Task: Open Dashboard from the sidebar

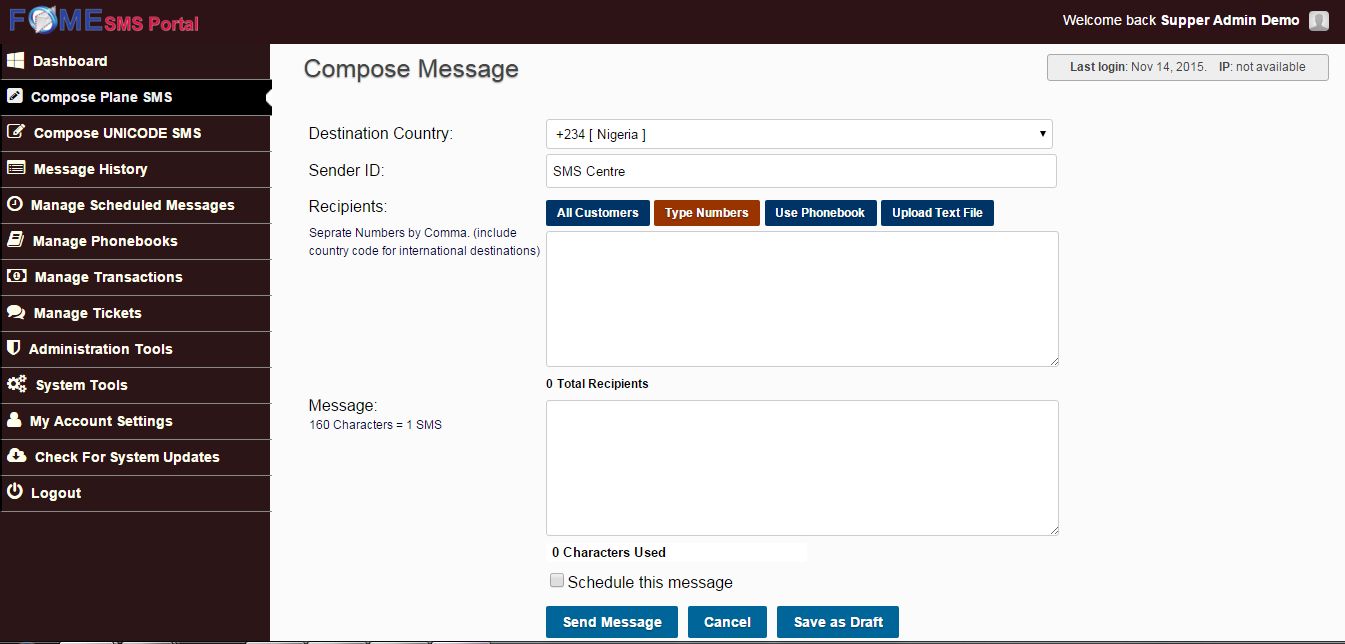Action: point(135,61)
